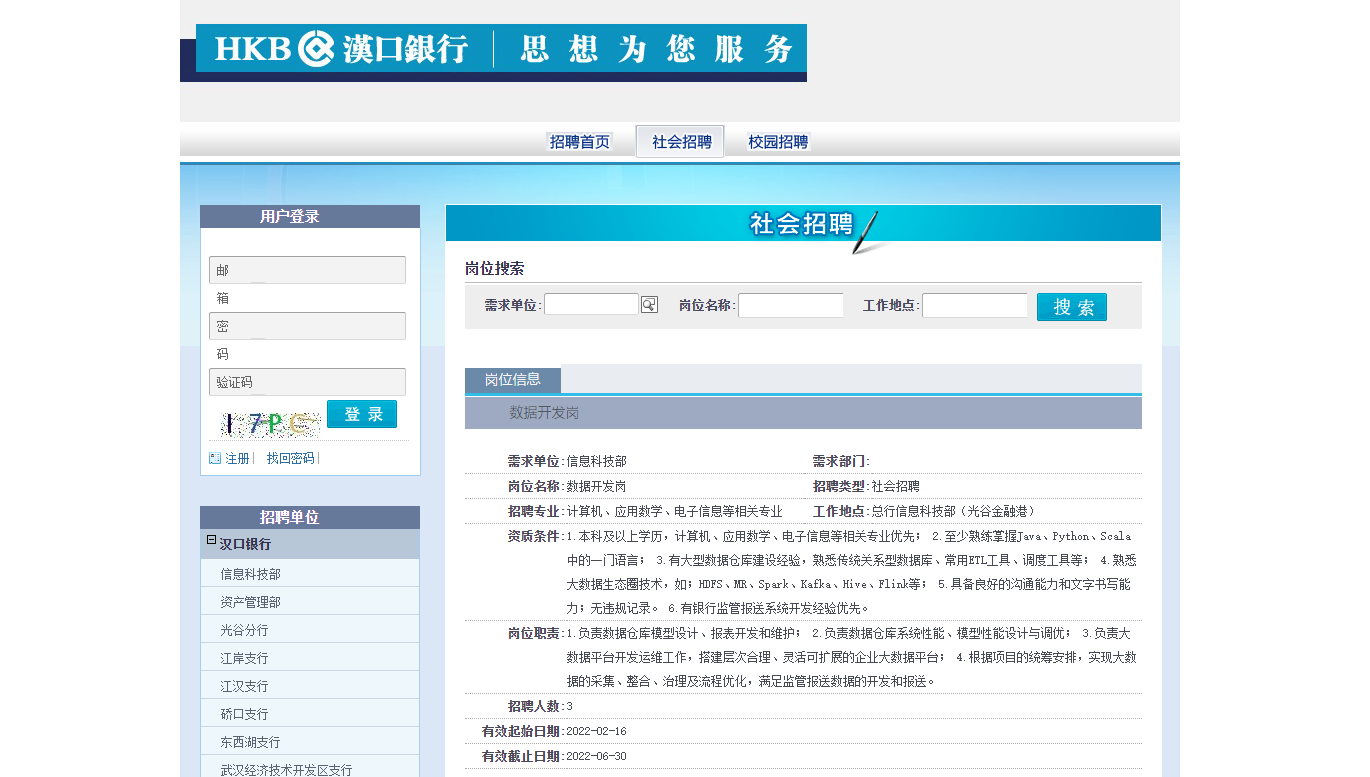Select 信息科技部 in the department list
1370x777 pixels.
(x=251, y=574)
